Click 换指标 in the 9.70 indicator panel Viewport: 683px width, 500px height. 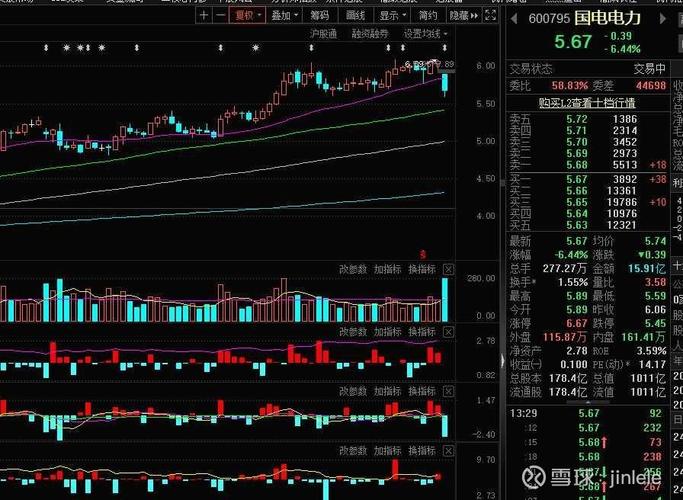[x=422, y=451]
